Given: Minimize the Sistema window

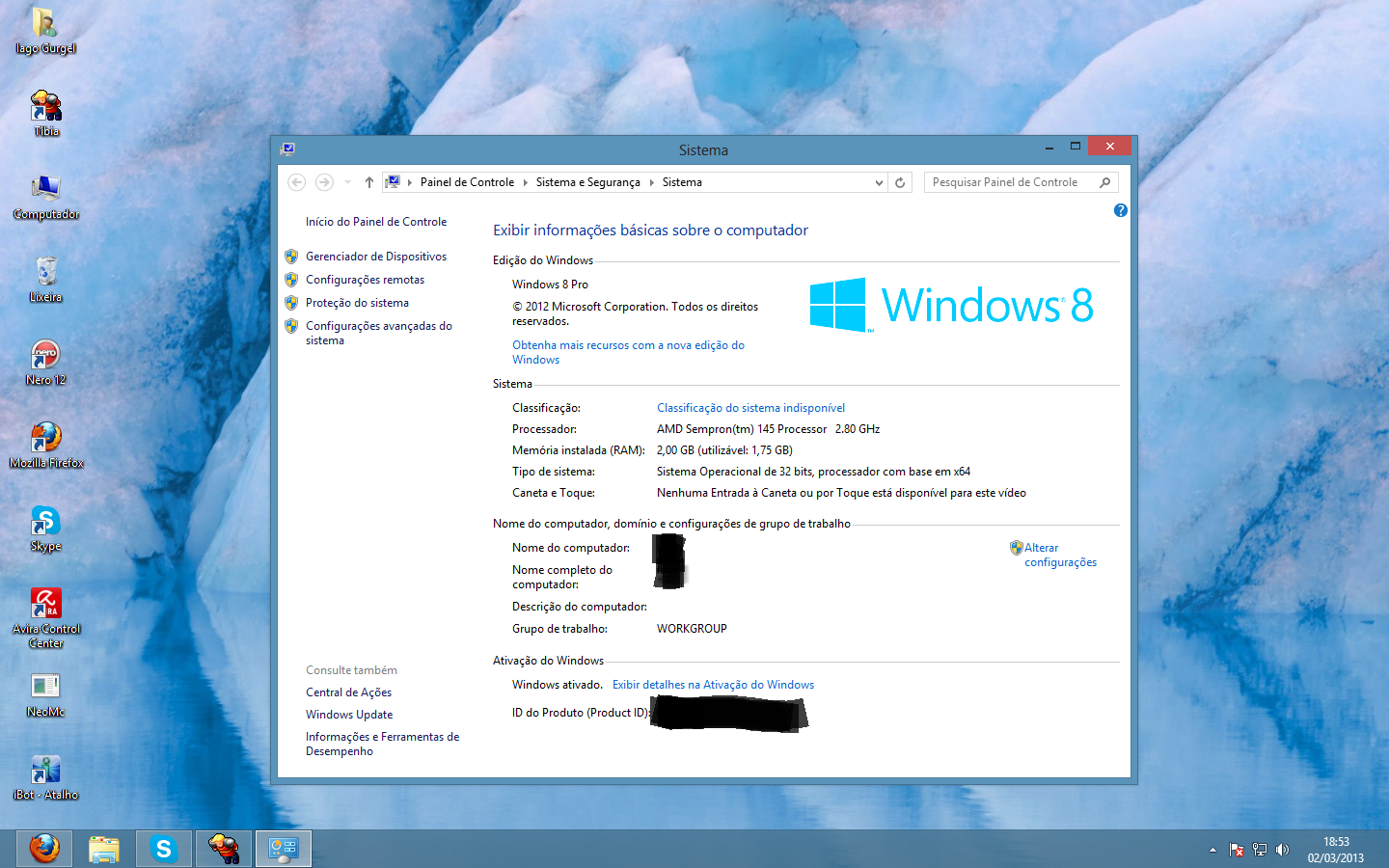Looking at the screenshot, I should tap(1049, 147).
